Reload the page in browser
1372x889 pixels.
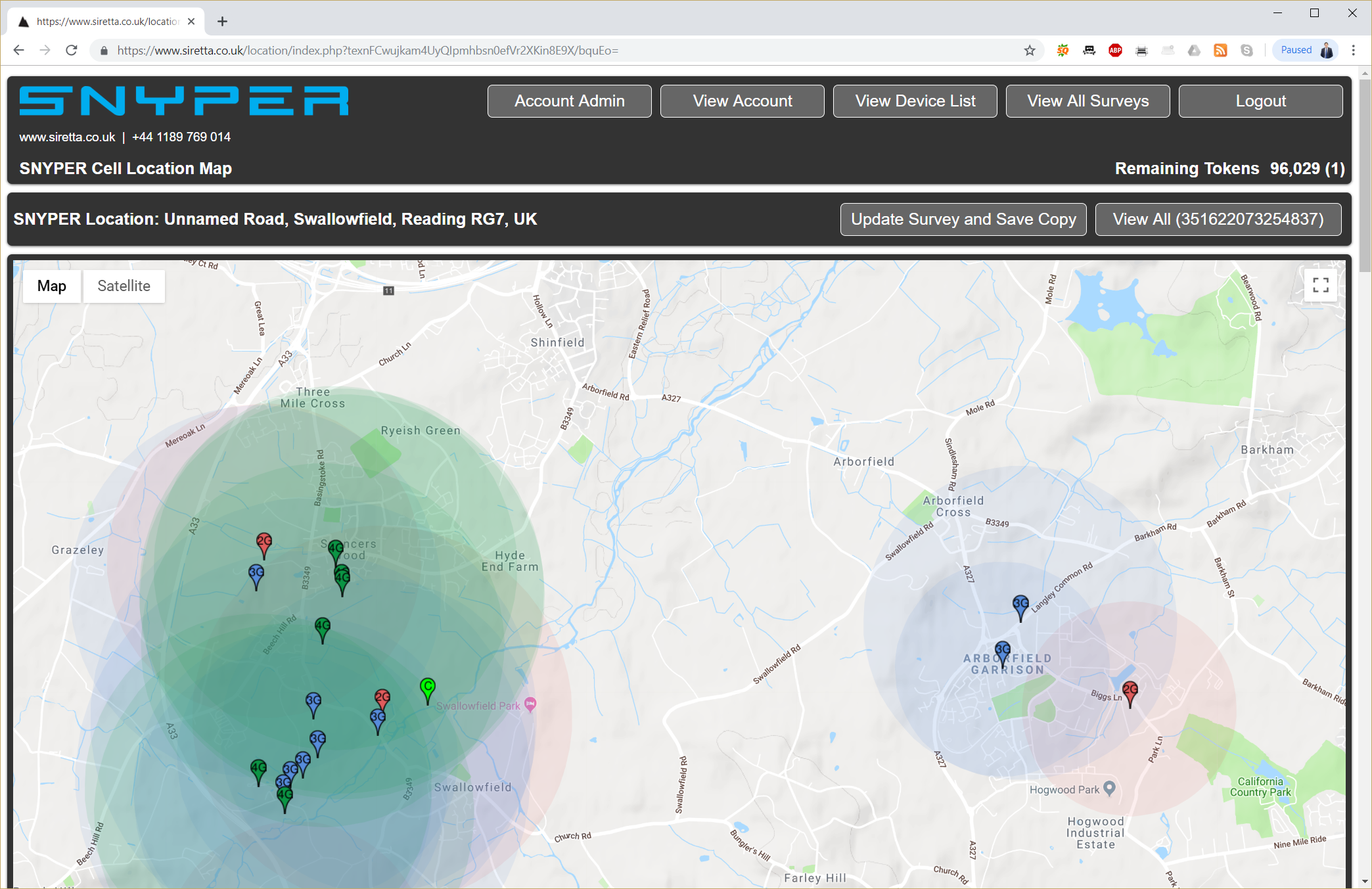click(72, 51)
